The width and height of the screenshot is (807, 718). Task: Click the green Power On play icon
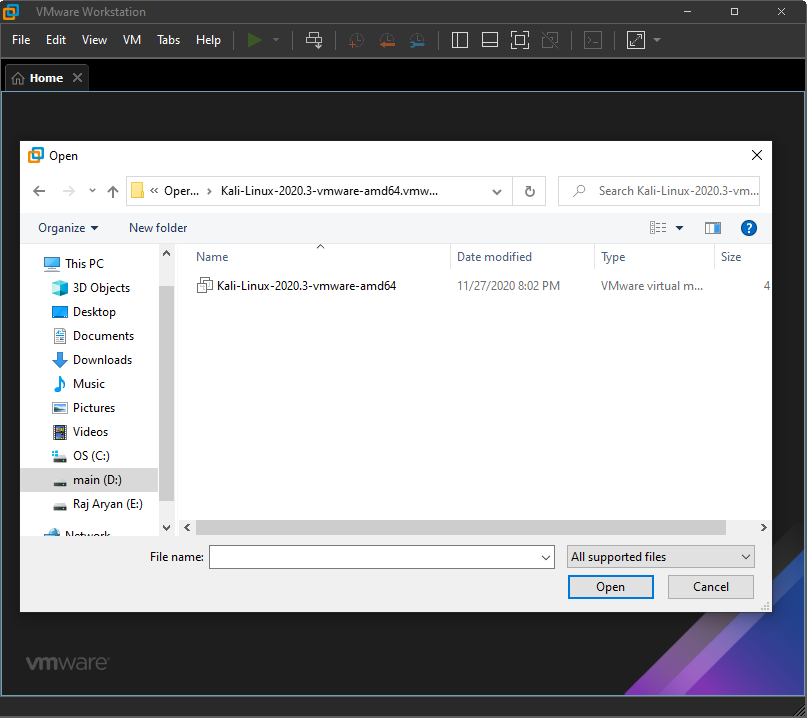[x=254, y=40]
